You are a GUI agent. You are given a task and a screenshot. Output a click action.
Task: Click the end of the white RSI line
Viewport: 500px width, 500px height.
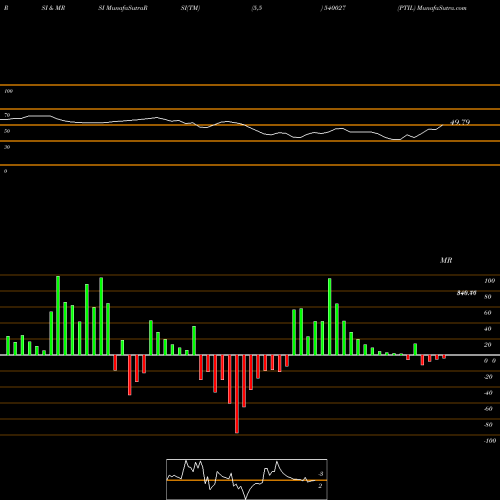(443, 125)
